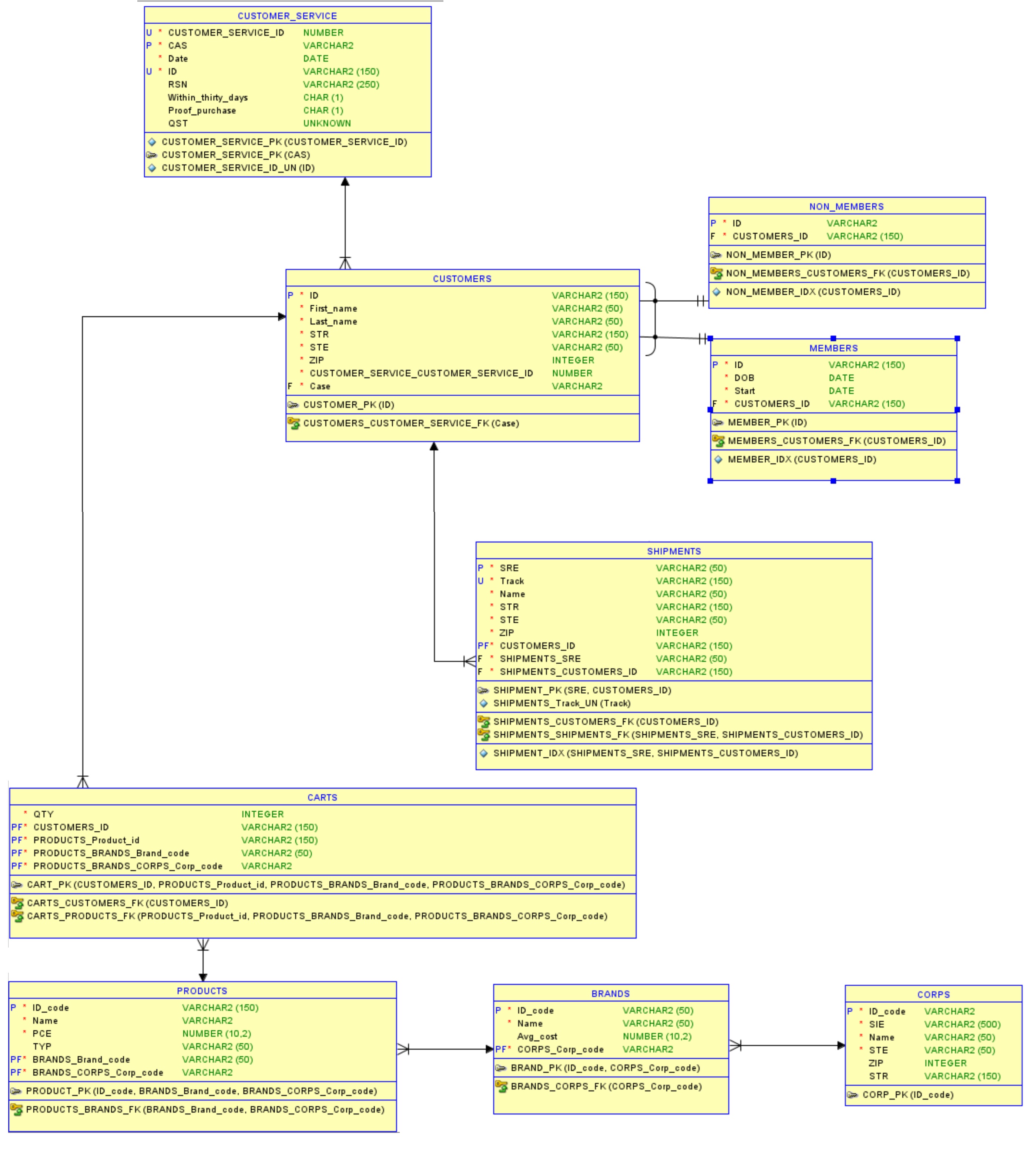The image size is (1036, 1150).
Task: Click the primary key icon for CART_PK
Action: [x=17, y=885]
